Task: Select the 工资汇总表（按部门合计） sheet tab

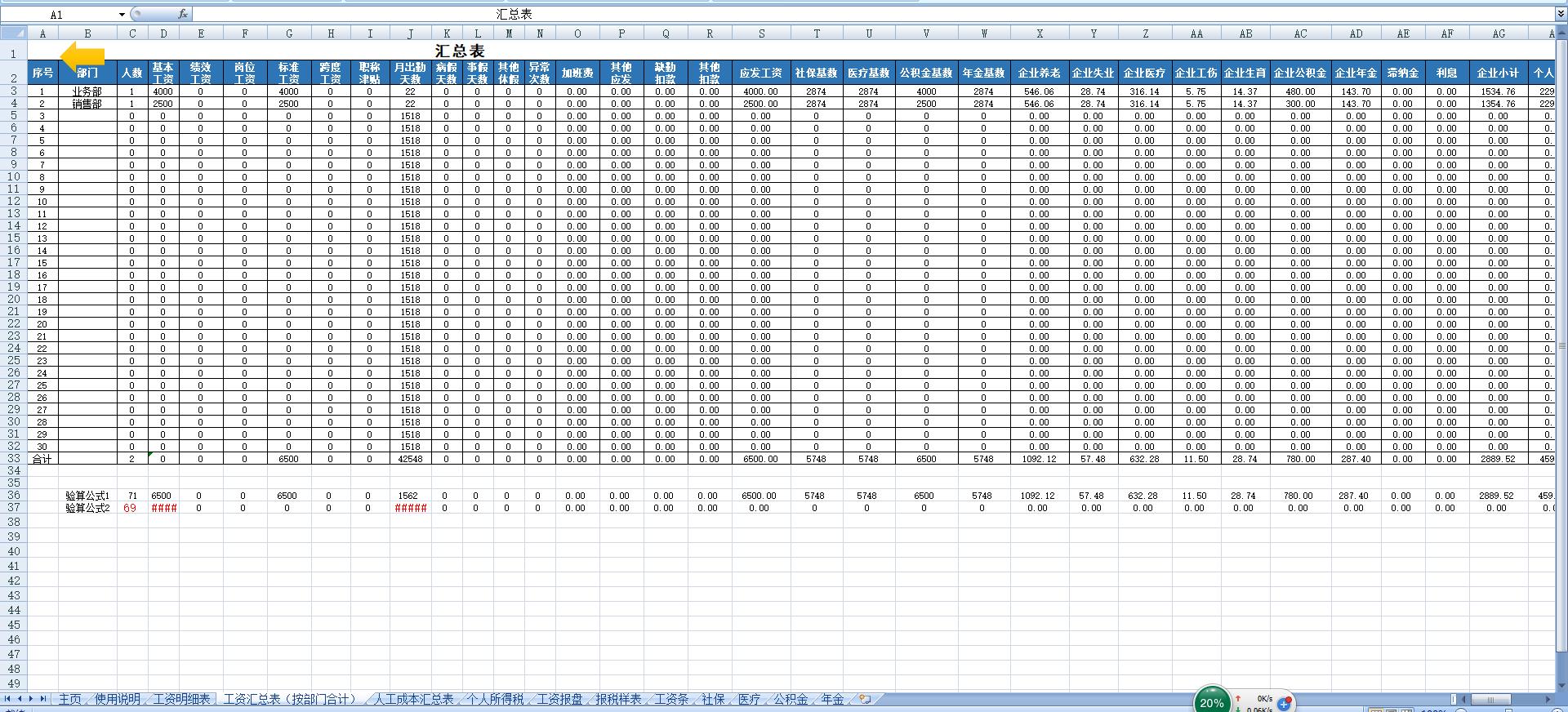Action: (x=290, y=699)
